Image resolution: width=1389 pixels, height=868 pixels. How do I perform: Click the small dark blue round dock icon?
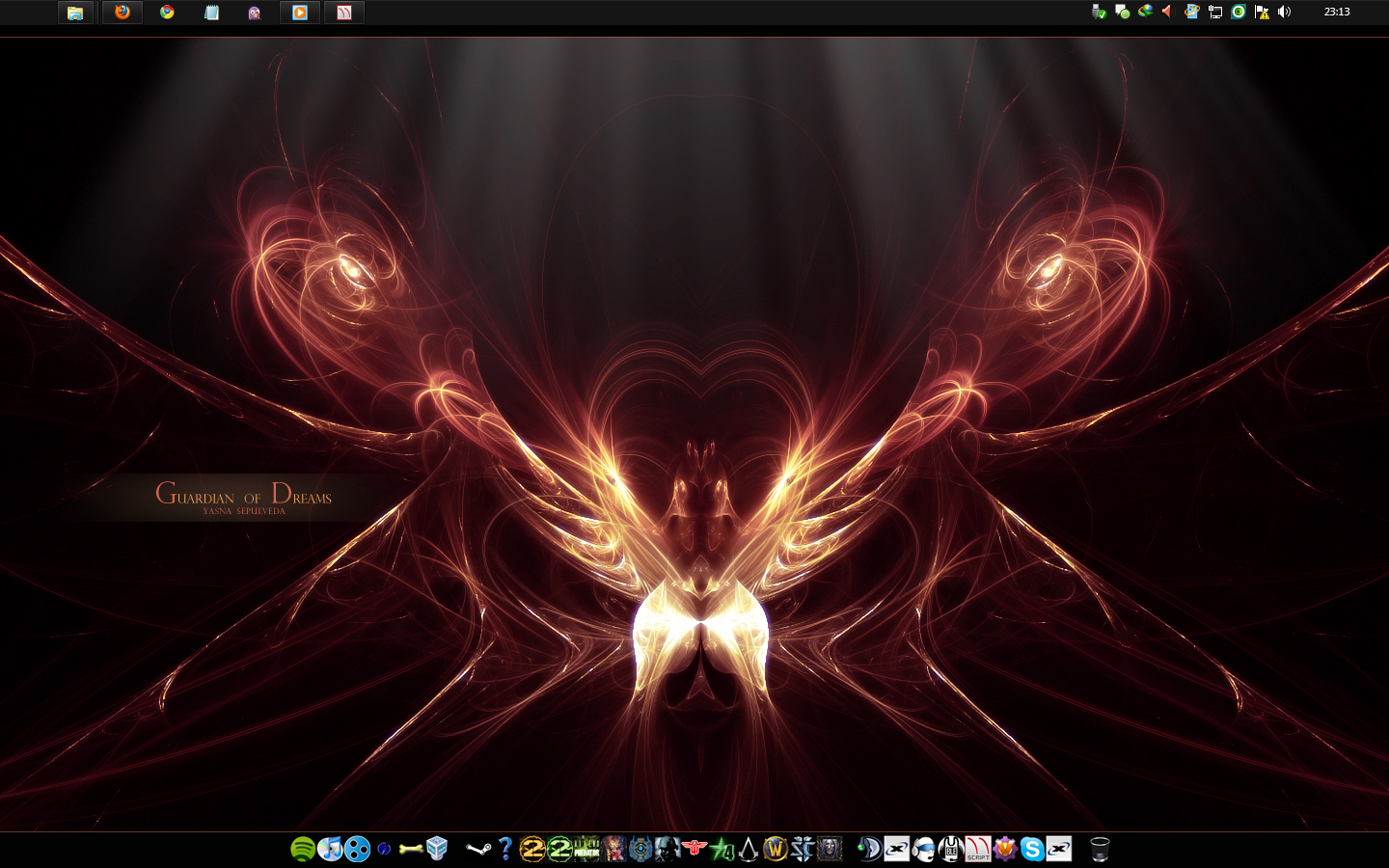coord(384,849)
